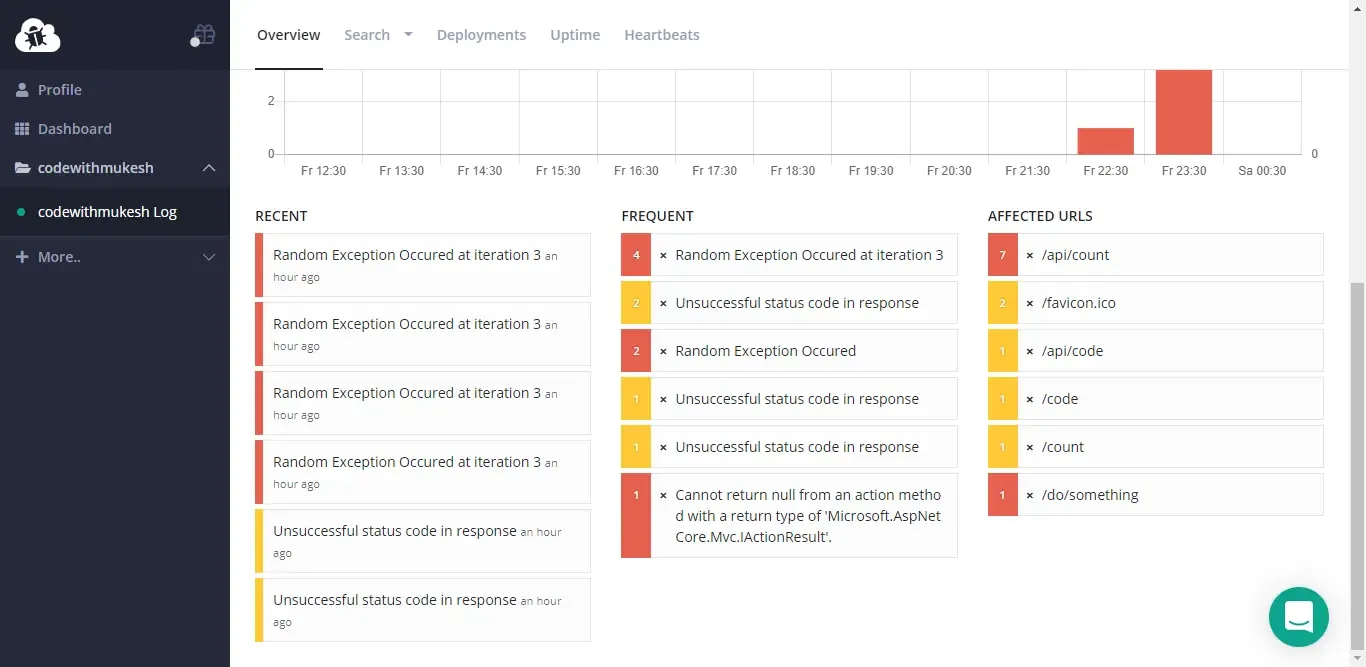Switch to the Deployments tab
The height and width of the screenshot is (667, 1366).
(x=481, y=34)
